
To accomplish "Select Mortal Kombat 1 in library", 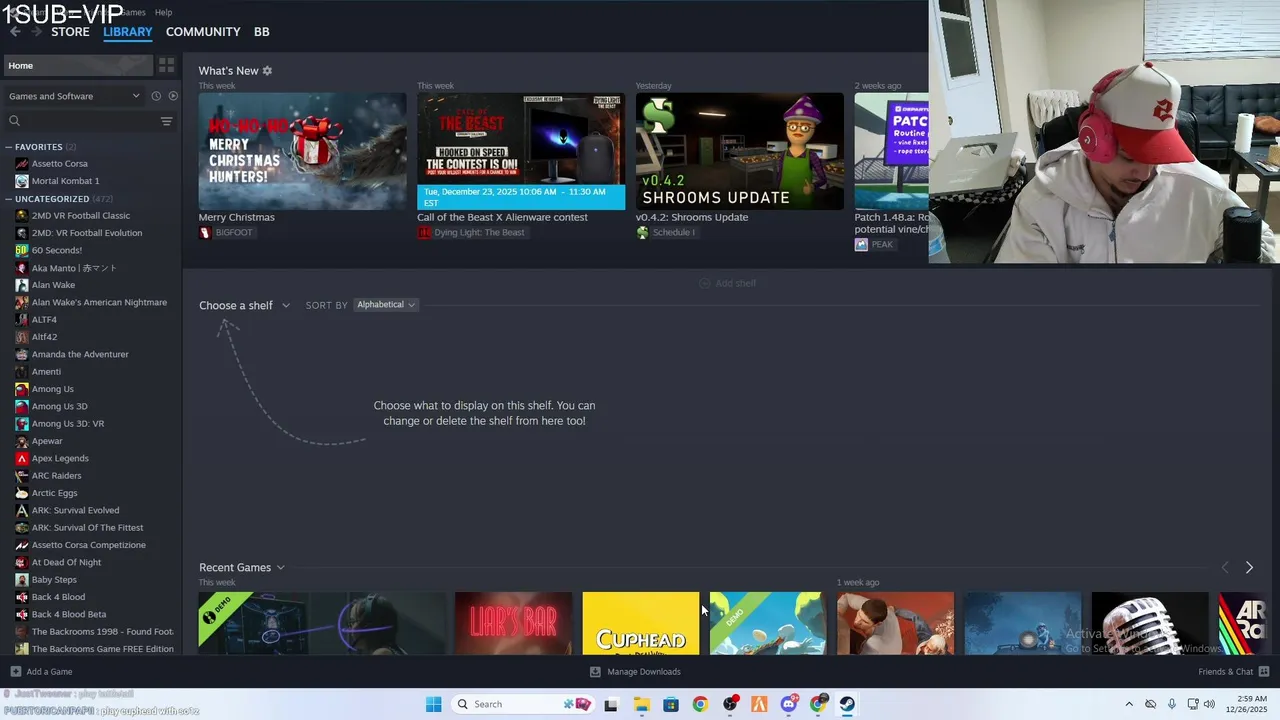I will 65,181.
